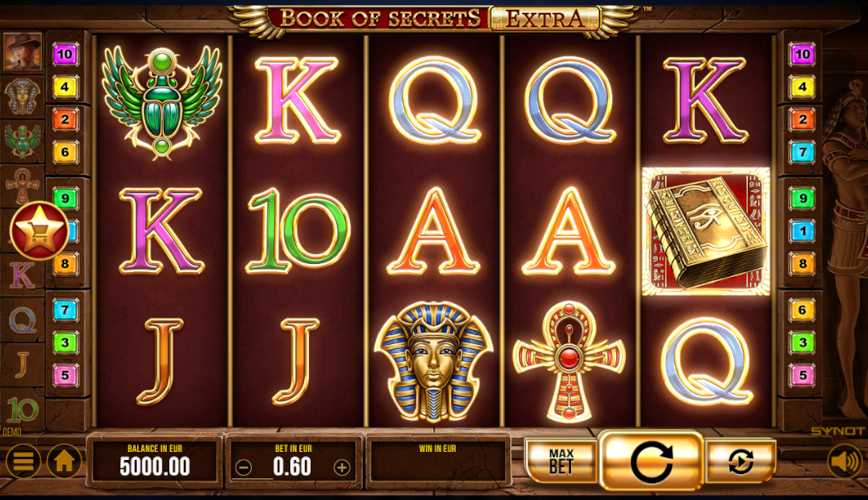The height and width of the screenshot is (500, 868).
Task: Select the explorer symbol in the paytable strip
Action: [22, 53]
